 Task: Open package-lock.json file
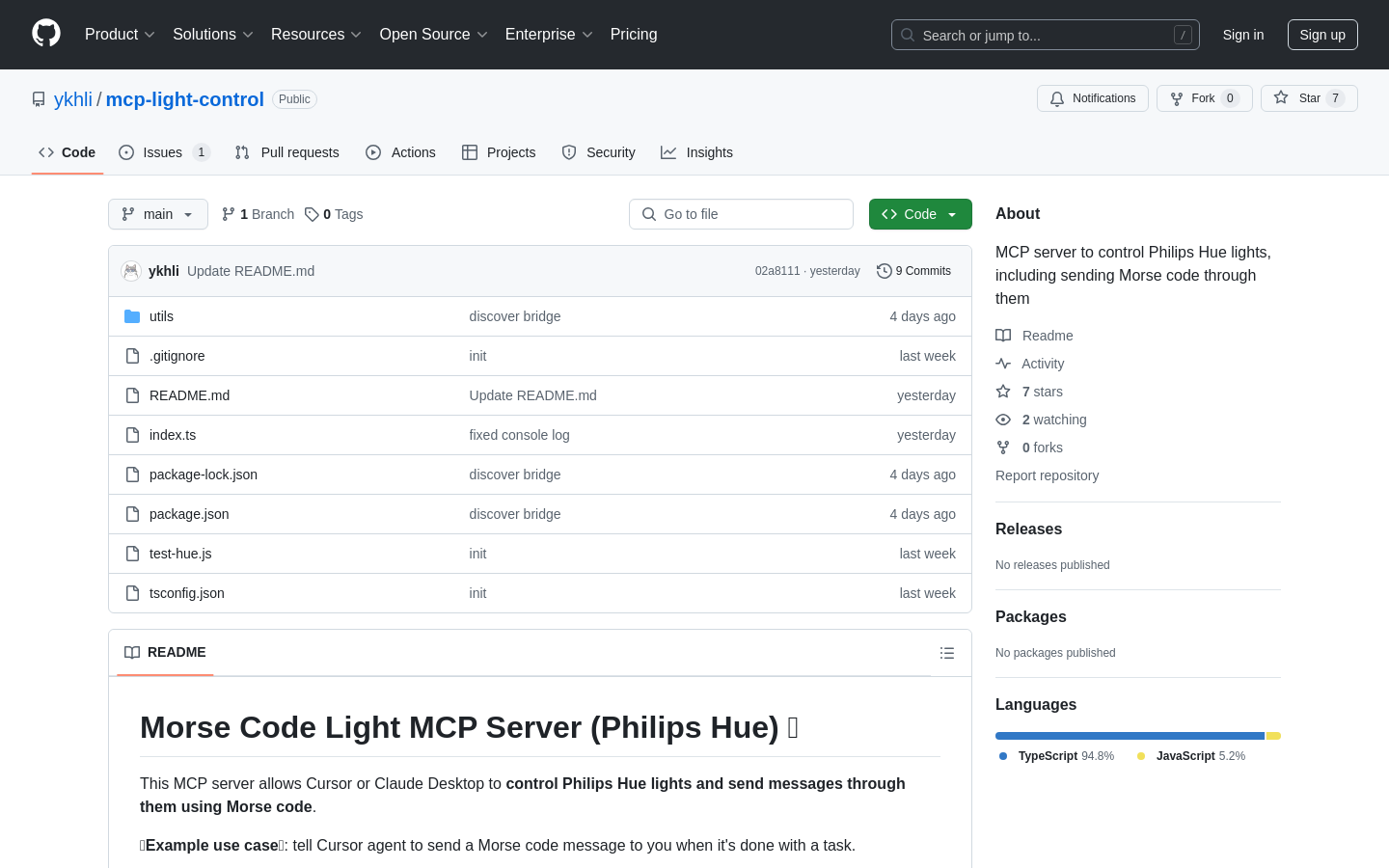coord(204,475)
